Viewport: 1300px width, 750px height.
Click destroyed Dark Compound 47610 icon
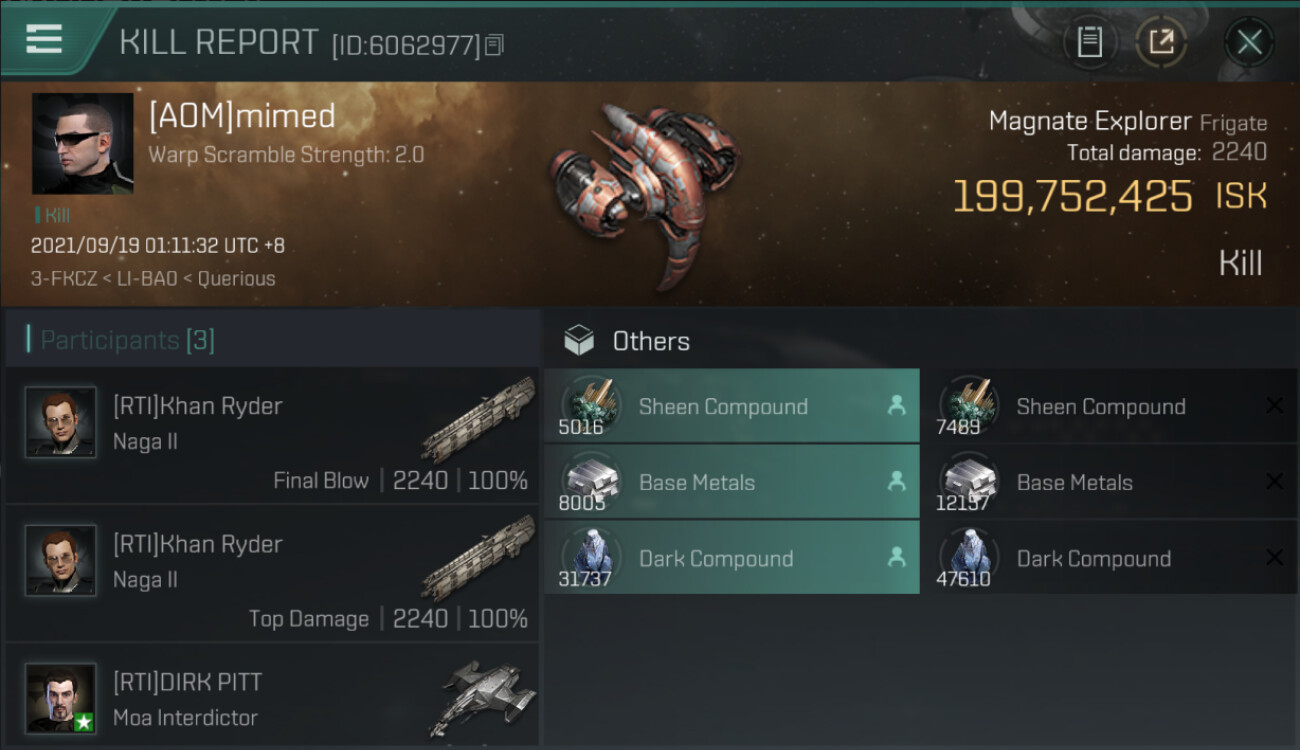(x=967, y=556)
